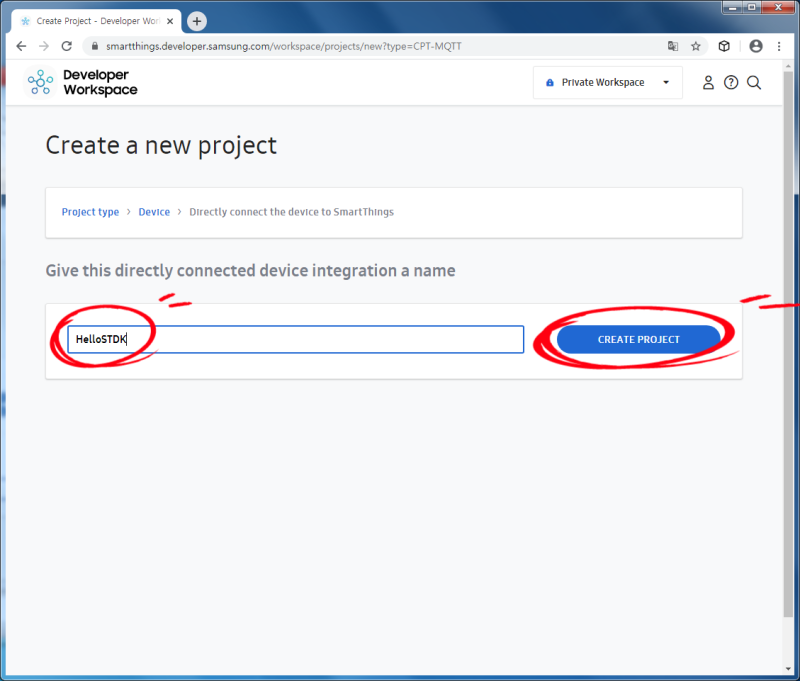800x681 pixels.
Task: Click the extensions cube icon in Chrome toolbar
Action: coord(723,45)
